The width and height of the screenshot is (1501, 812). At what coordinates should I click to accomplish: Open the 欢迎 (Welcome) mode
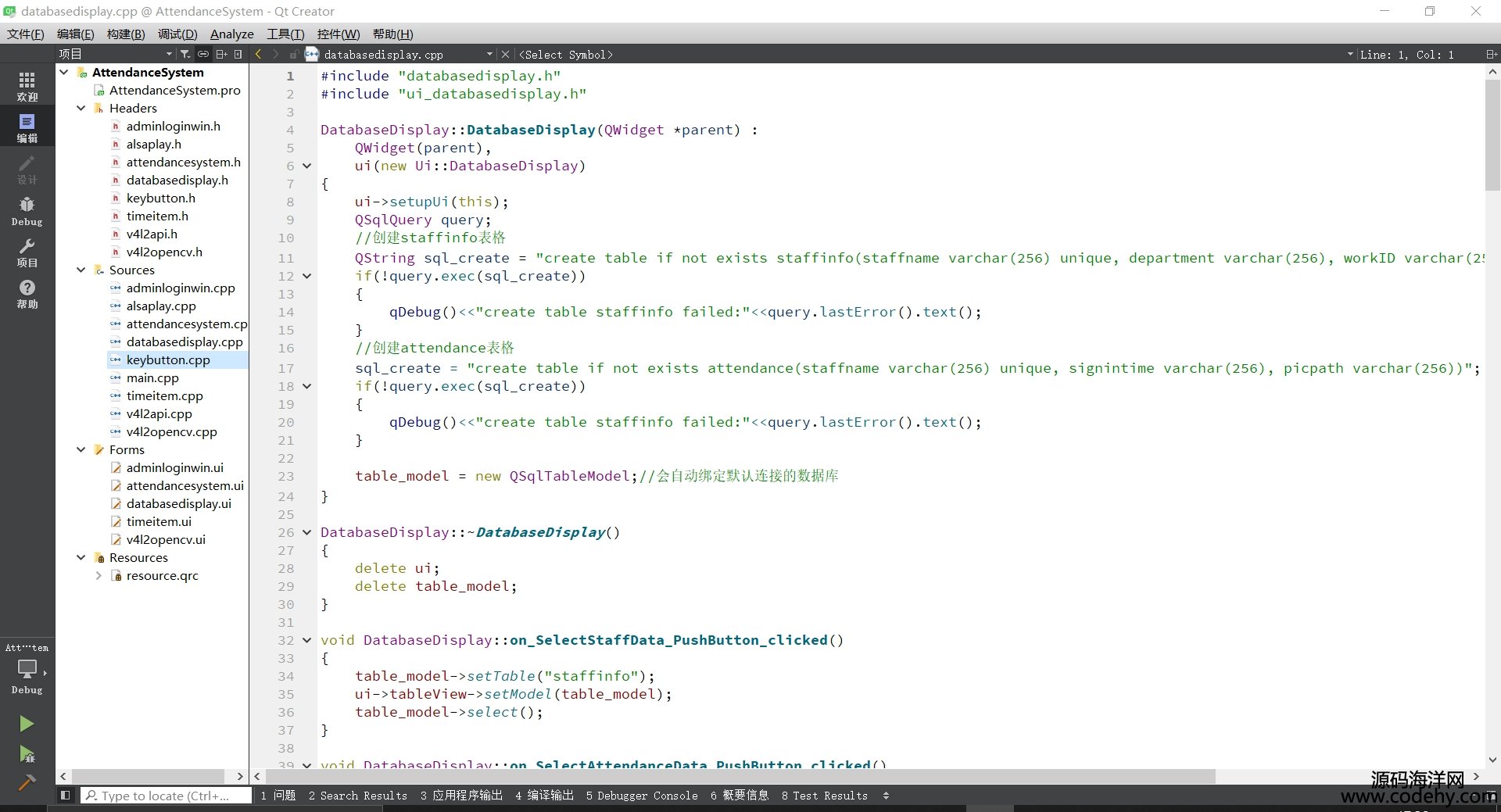[27, 87]
